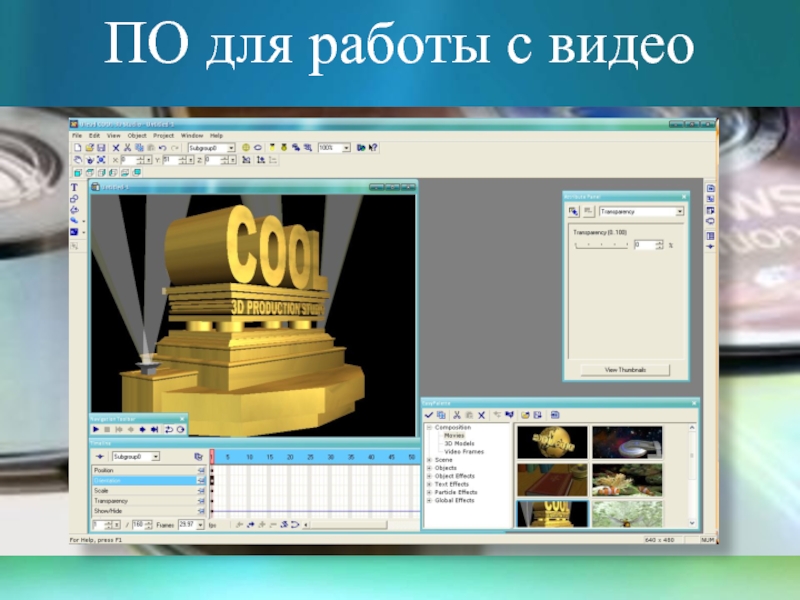Open the Object menu

137,136
